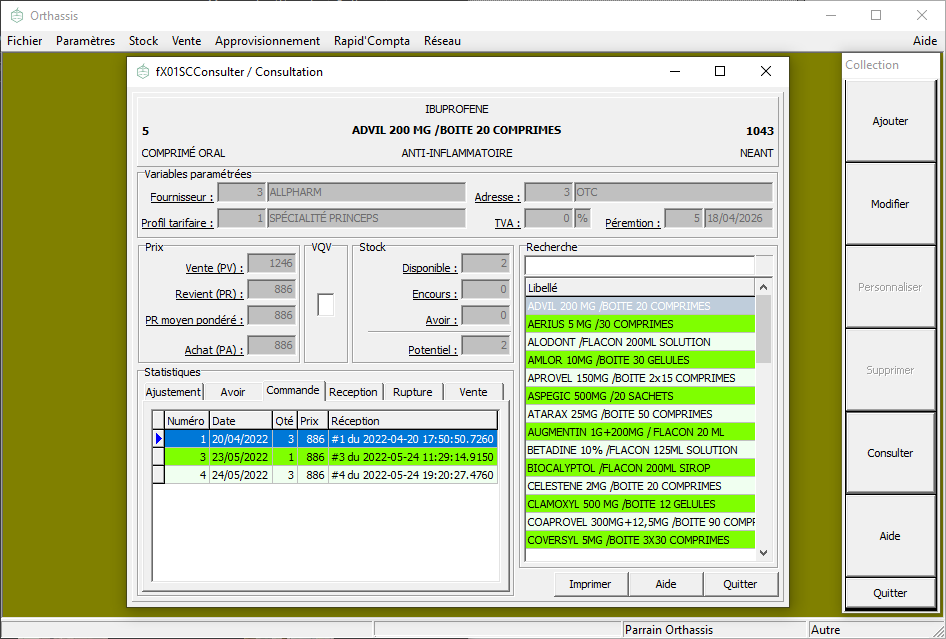Select the Commande statistics tab
The image size is (946, 639).
293,390
